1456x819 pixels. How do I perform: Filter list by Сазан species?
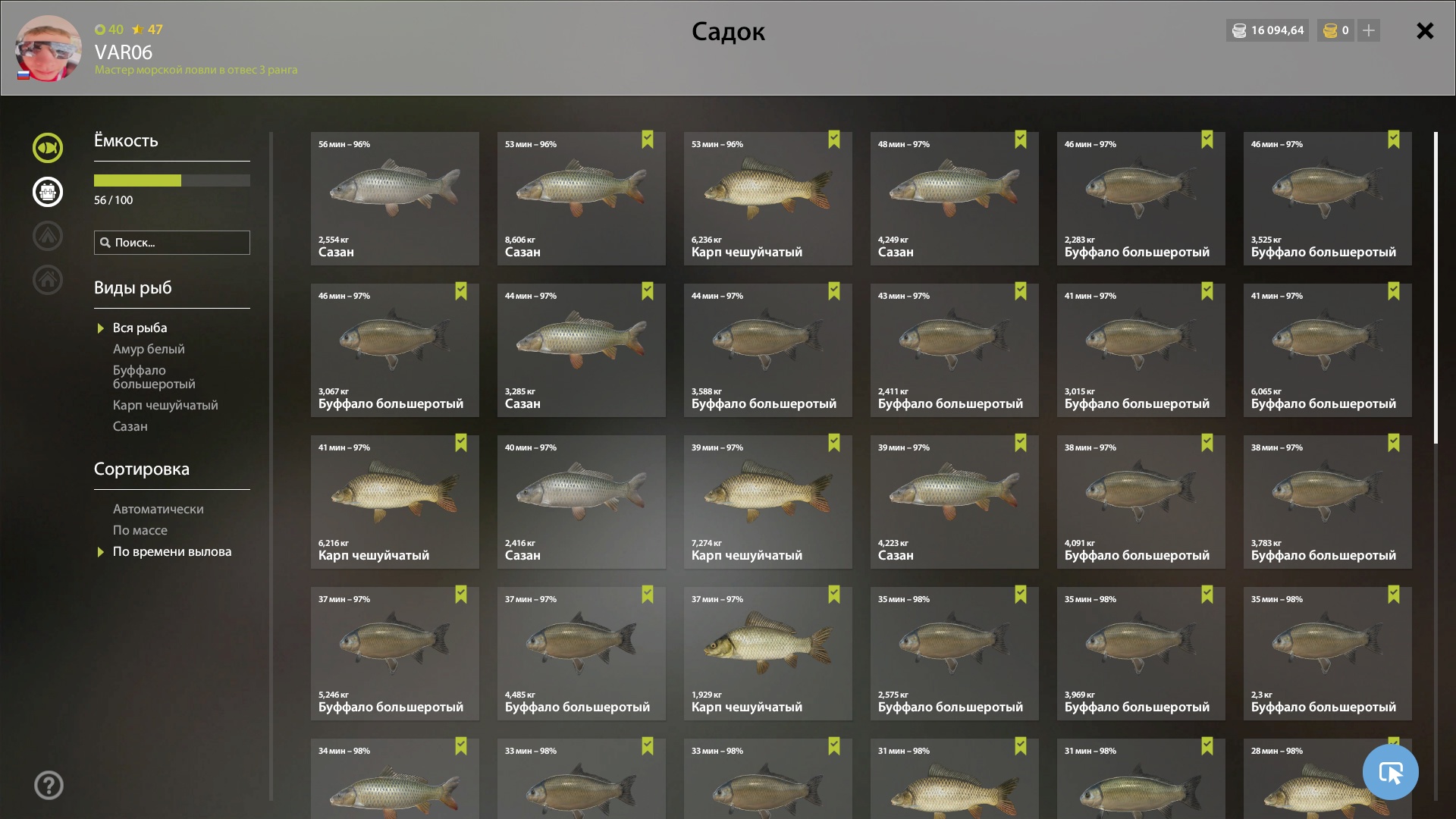130,426
